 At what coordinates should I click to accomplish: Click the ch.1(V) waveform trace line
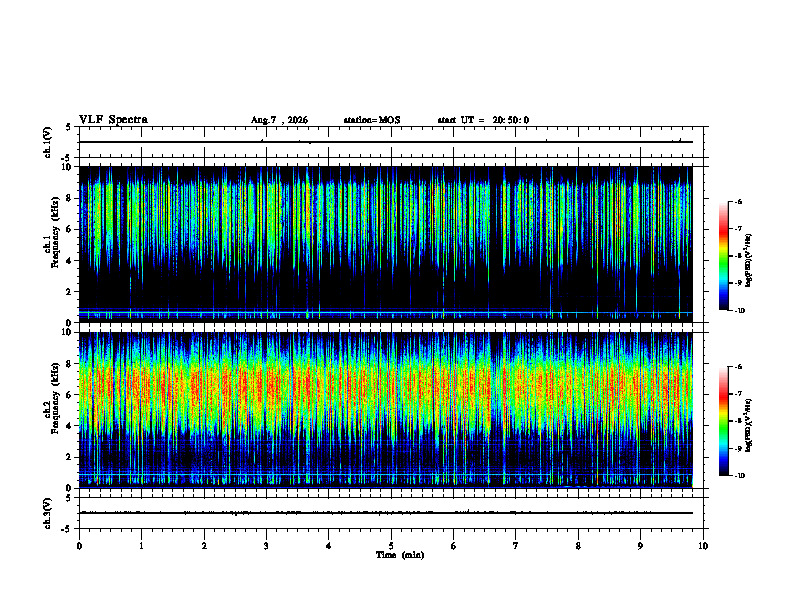pyautogui.click(x=386, y=142)
